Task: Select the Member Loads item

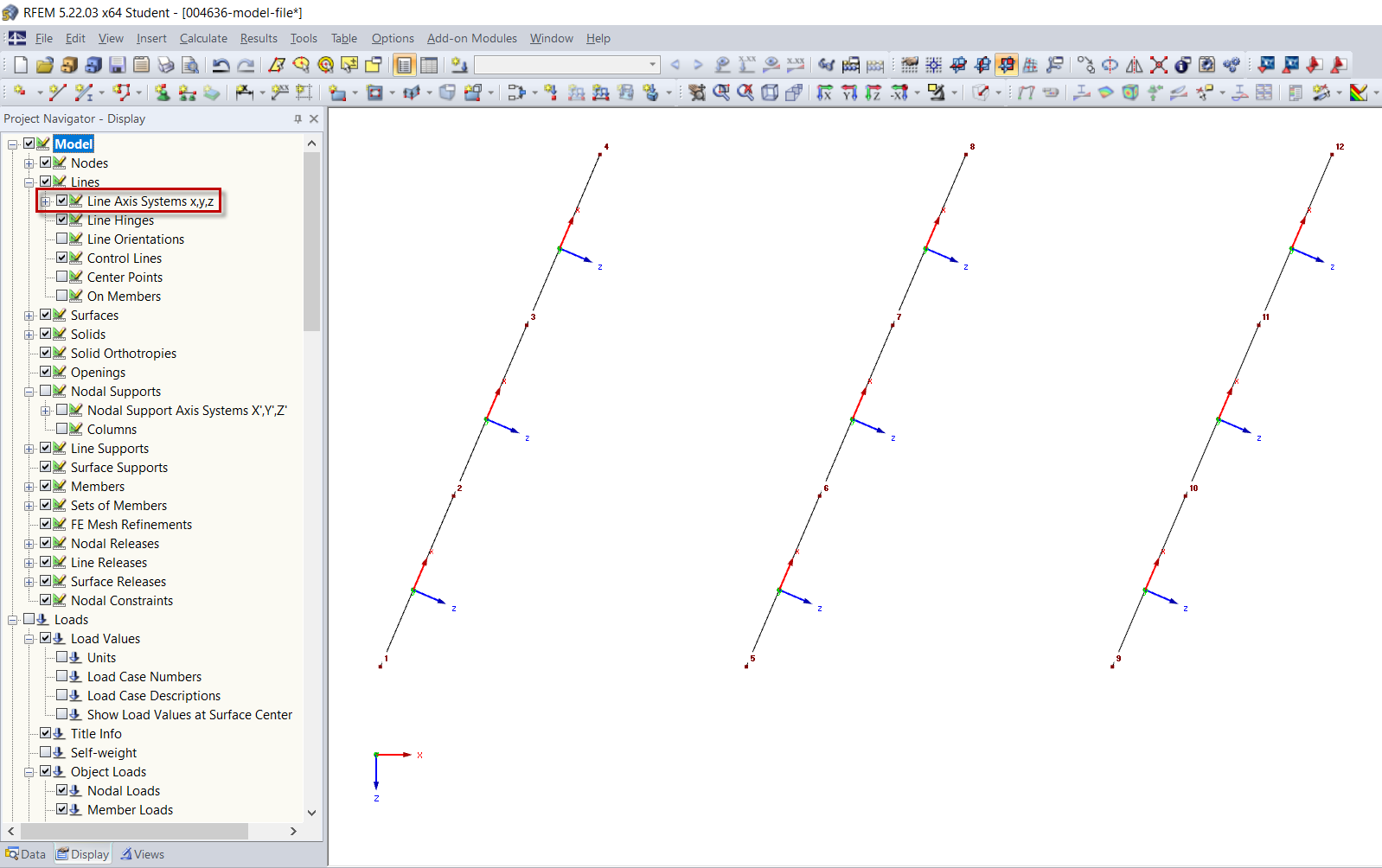Action: 130,809
